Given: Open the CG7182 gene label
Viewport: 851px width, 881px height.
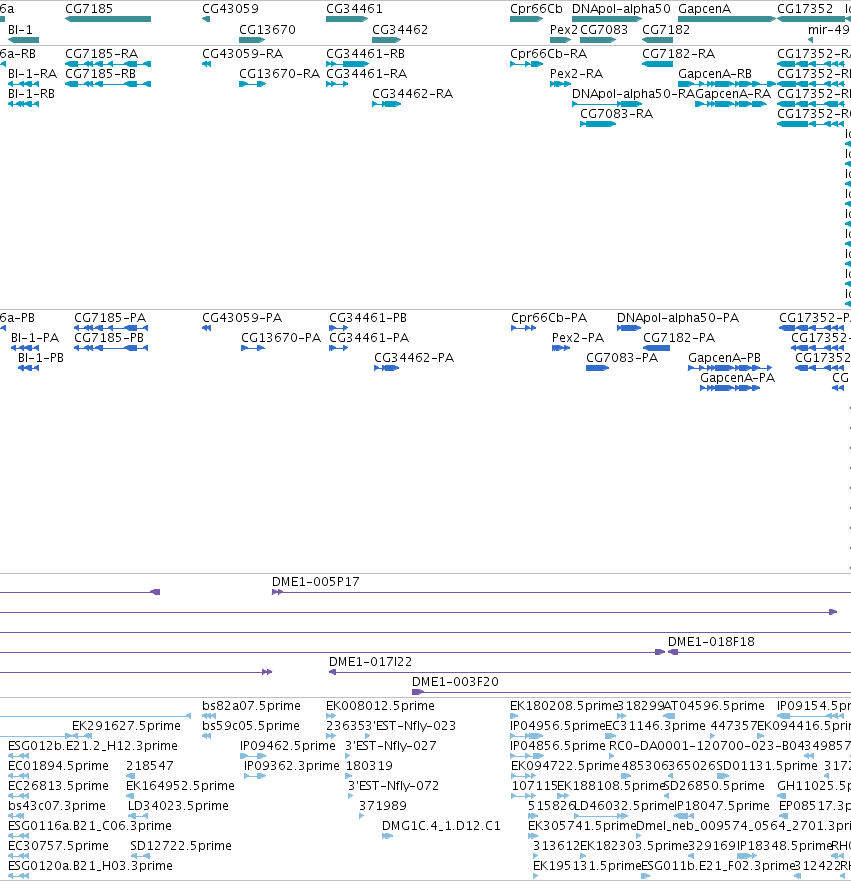Looking at the screenshot, I should (x=666, y=30).
